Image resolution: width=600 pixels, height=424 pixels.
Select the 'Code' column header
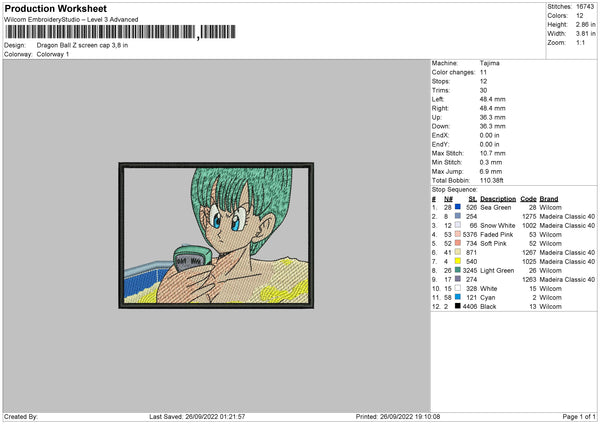pyautogui.click(x=528, y=199)
